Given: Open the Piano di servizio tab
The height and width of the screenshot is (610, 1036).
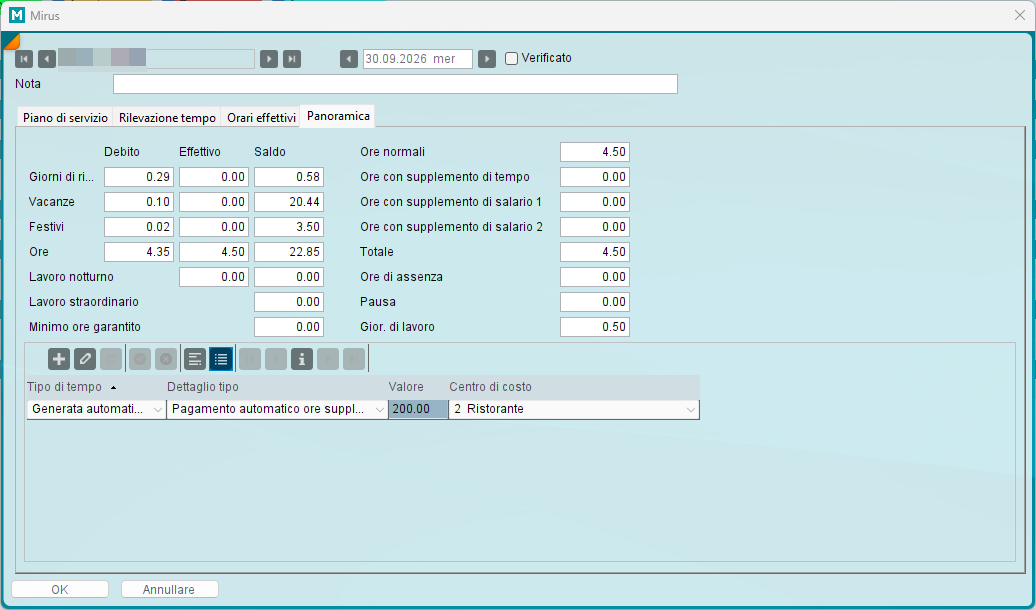Looking at the screenshot, I should tap(65, 118).
